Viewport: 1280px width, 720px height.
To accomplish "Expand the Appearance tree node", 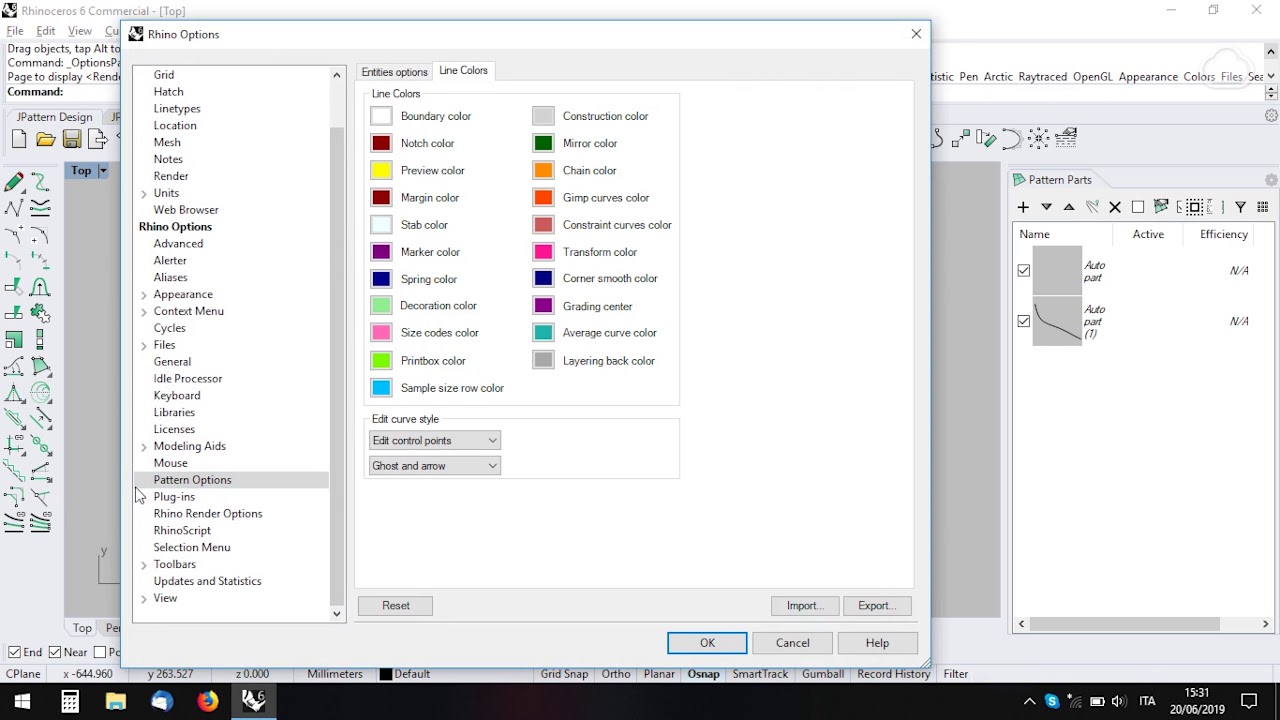I will [x=144, y=295].
